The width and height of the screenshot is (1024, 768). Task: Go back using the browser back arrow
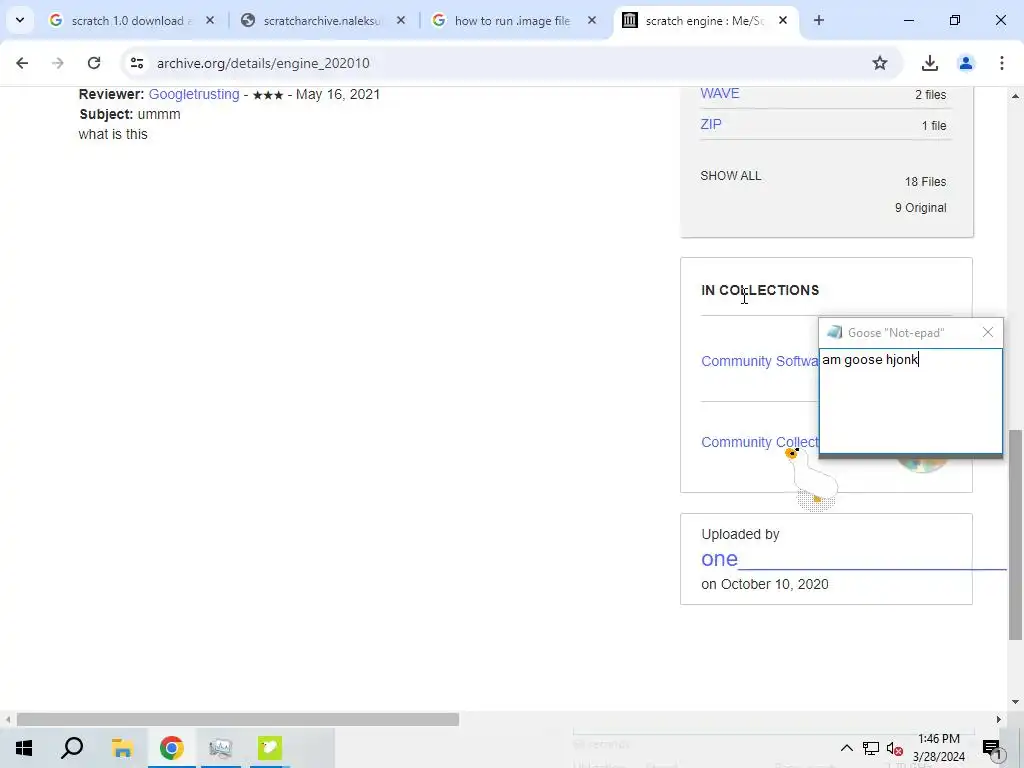tap(22, 63)
